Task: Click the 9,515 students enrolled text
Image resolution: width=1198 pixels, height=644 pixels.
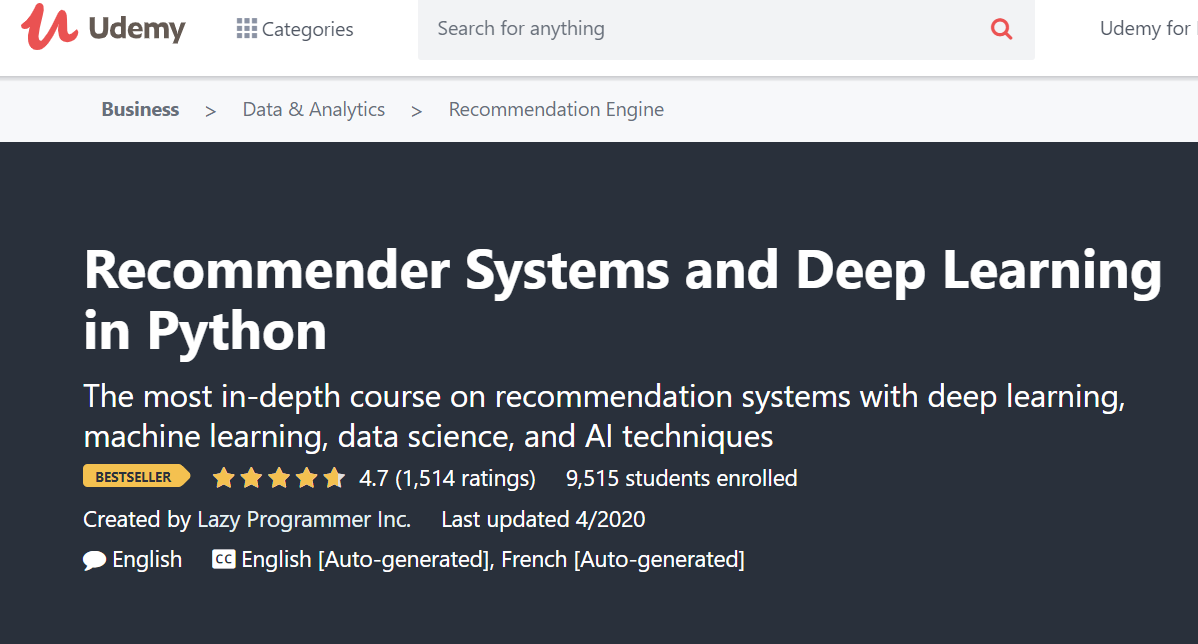Action: point(681,478)
